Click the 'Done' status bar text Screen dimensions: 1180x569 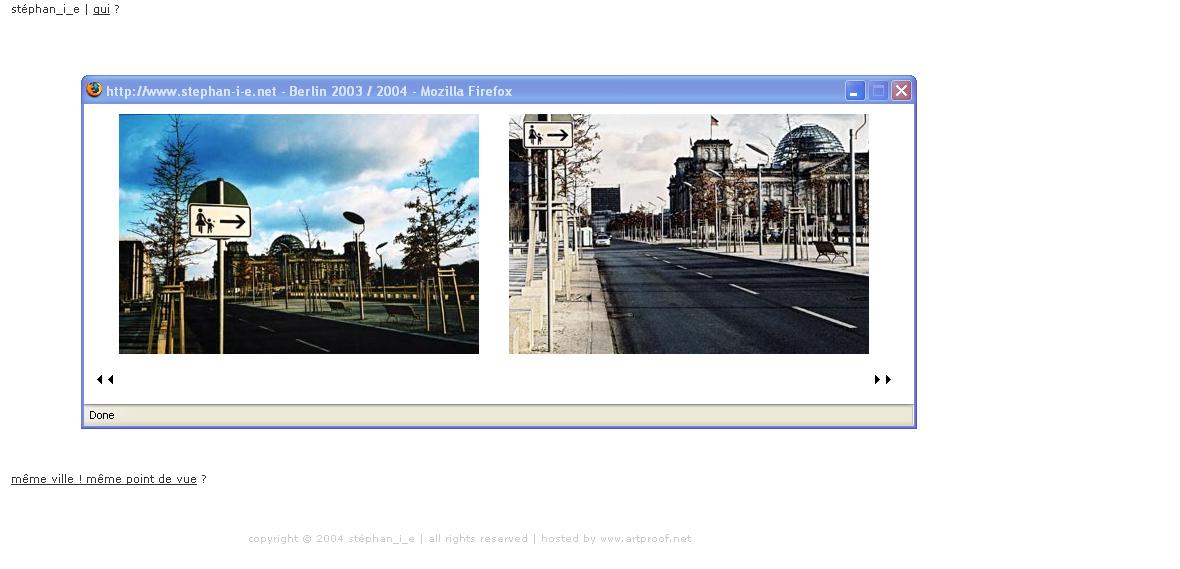(102, 415)
